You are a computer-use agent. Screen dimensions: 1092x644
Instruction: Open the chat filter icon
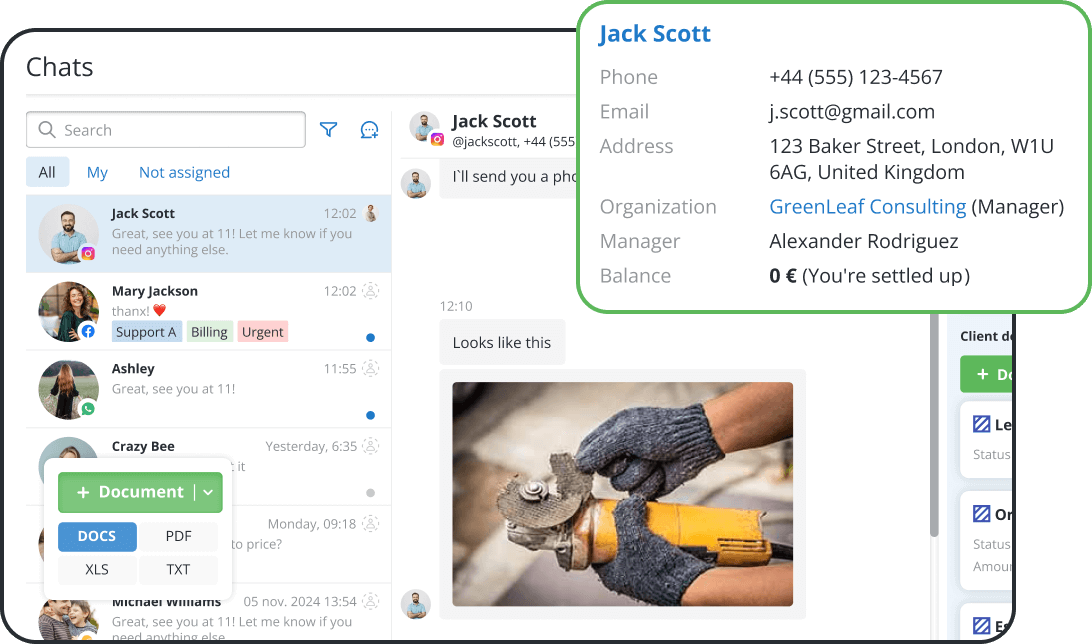coord(328,129)
